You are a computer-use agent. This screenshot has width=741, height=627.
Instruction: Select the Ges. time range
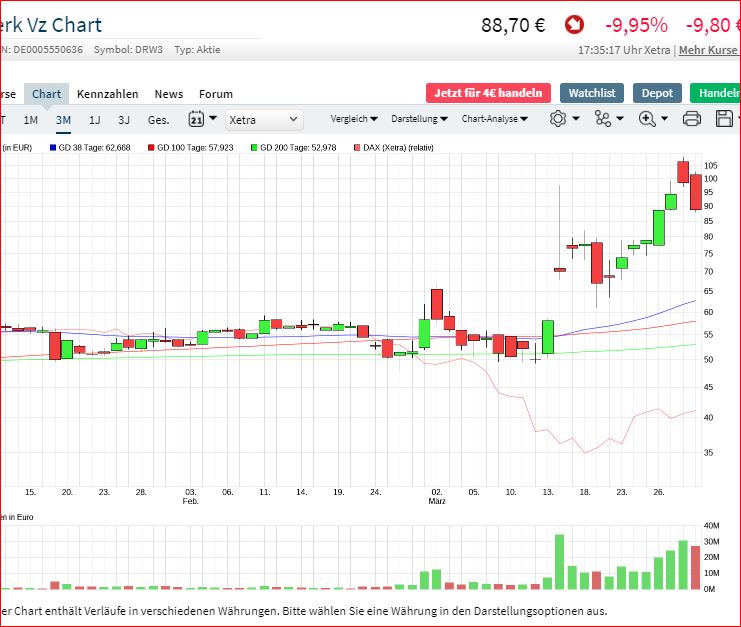click(158, 120)
